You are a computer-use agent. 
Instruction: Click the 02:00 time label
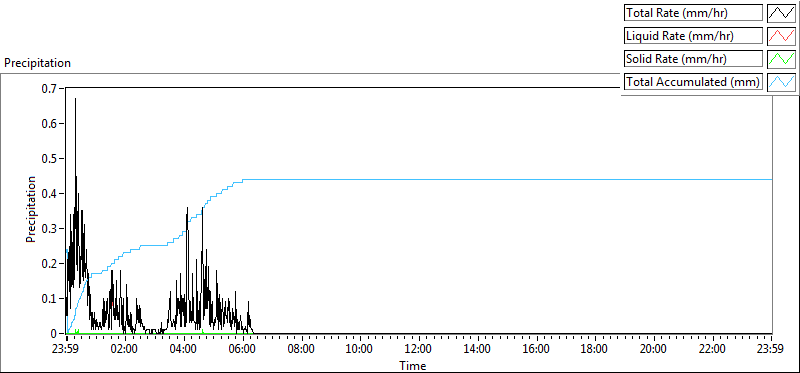point(125,350)
